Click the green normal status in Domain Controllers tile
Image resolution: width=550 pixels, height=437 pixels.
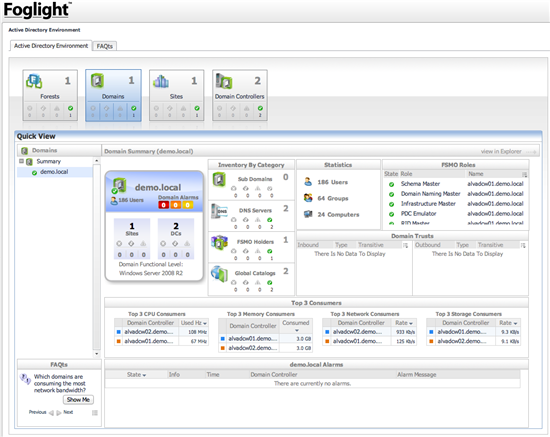(x=260, y=108)
